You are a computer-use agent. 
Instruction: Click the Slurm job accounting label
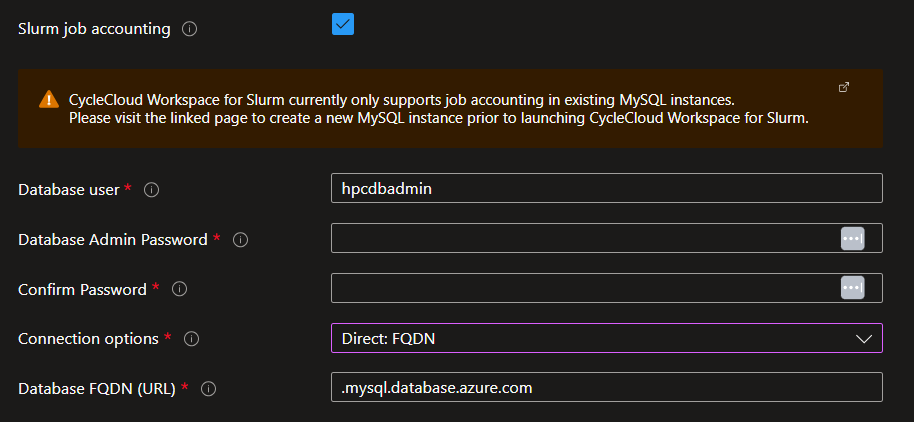pyautogui.click(x=94, y=29)
